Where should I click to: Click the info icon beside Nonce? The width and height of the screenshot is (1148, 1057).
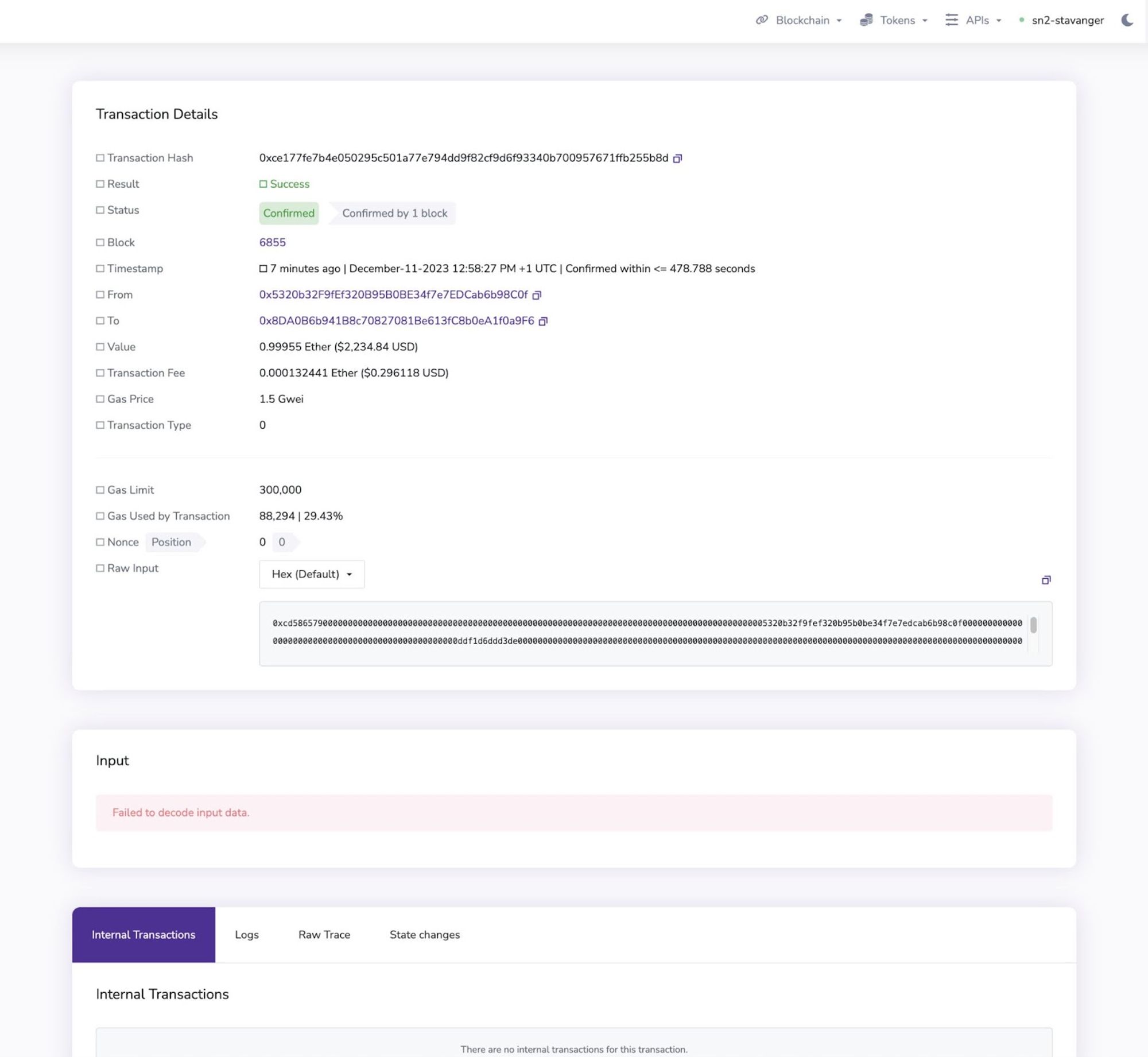[100, 542]
